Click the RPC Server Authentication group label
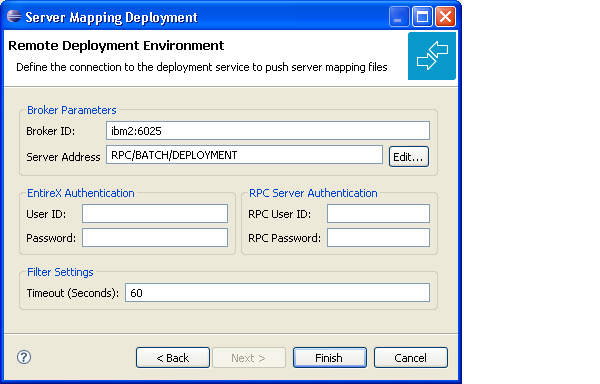Image resolution: width=600 pixels, height=384 pixels. point(313,193)
